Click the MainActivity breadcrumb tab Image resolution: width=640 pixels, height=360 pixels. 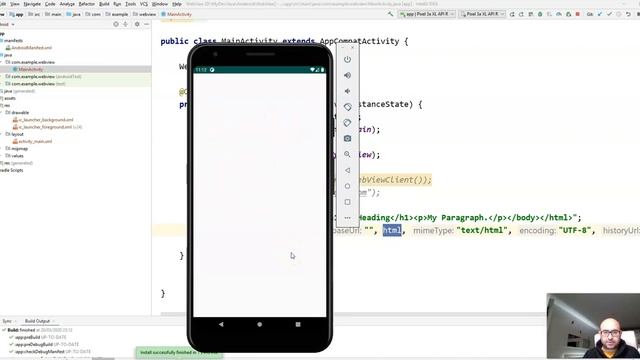tap(176, 14)
